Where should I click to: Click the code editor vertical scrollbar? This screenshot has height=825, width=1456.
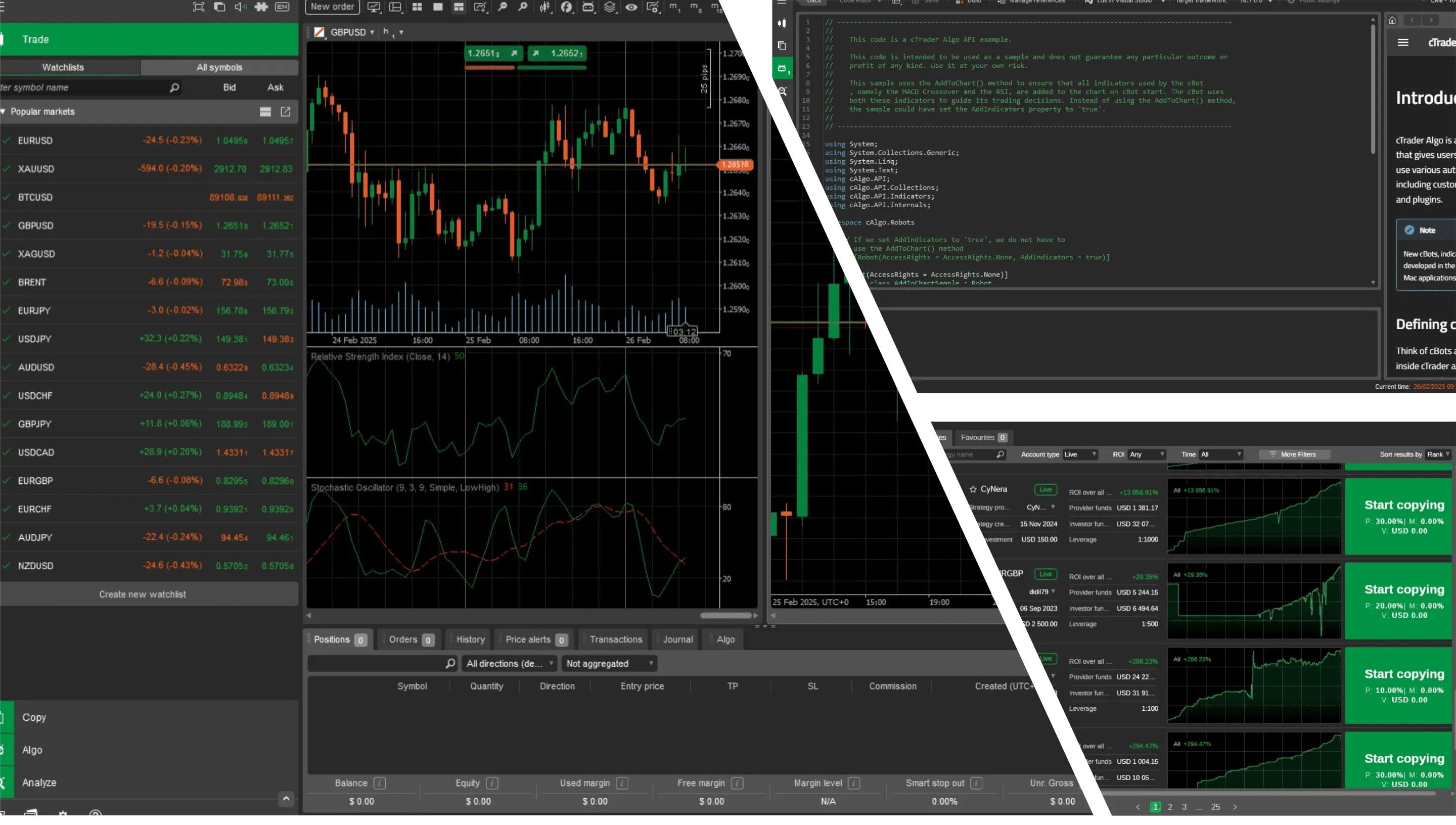pyautogui.click(x=1373, y=88)
